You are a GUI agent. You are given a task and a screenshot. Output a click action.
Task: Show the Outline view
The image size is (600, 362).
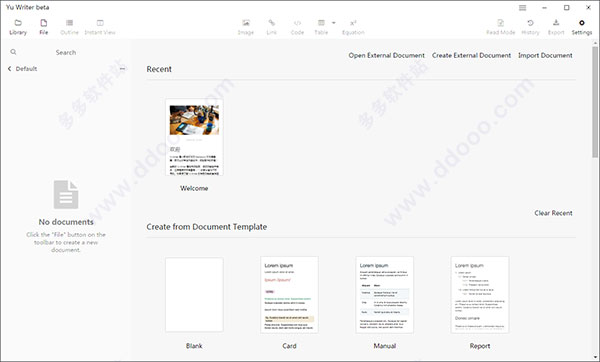[x=69, y=27]
